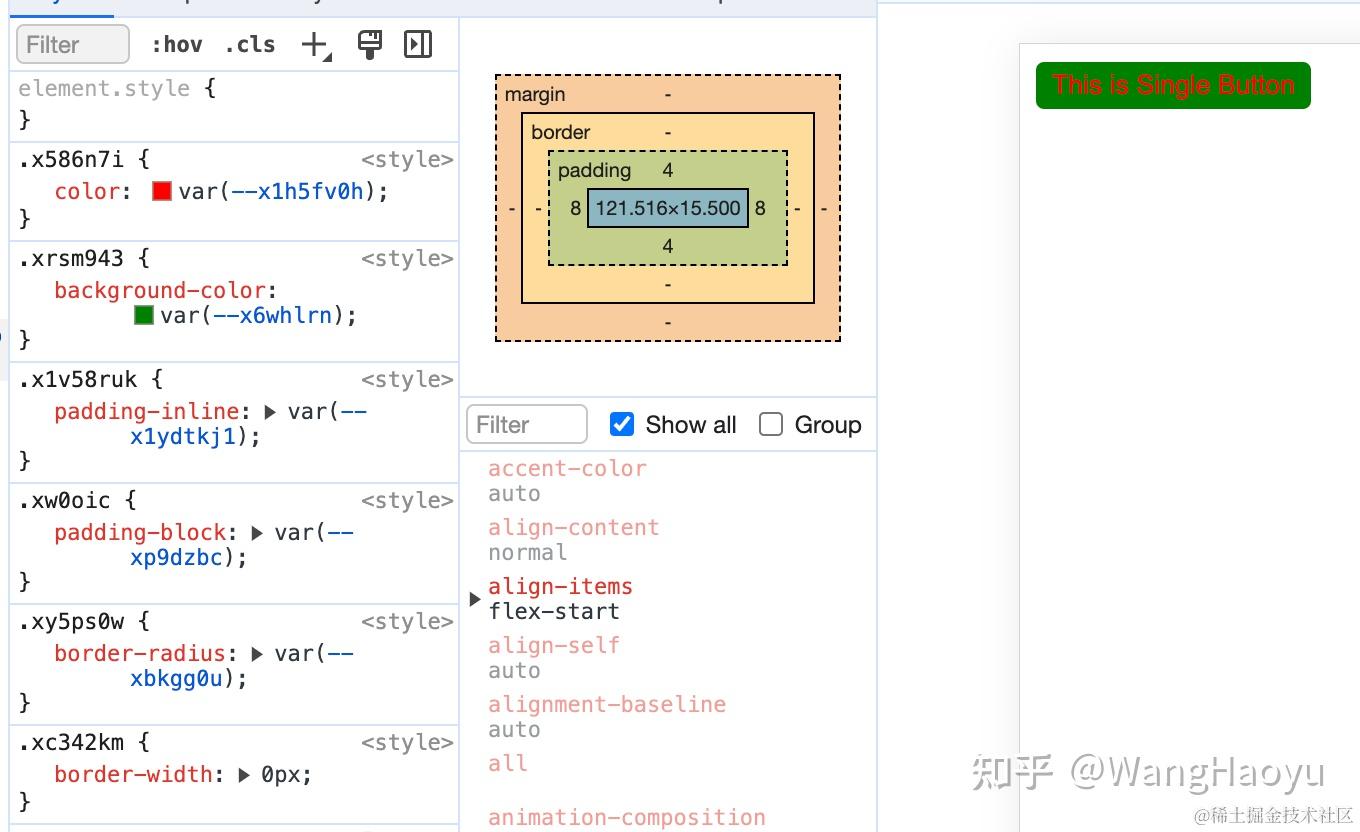Expand the align-items property in Computed pane
This screenshot has height=832, width=1360.
pyautogui.click(x=474, y=598)
